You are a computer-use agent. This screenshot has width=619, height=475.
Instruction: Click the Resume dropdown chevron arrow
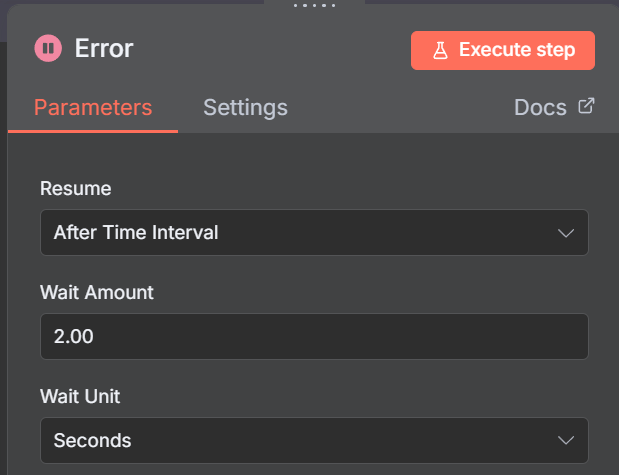[566, 233]
